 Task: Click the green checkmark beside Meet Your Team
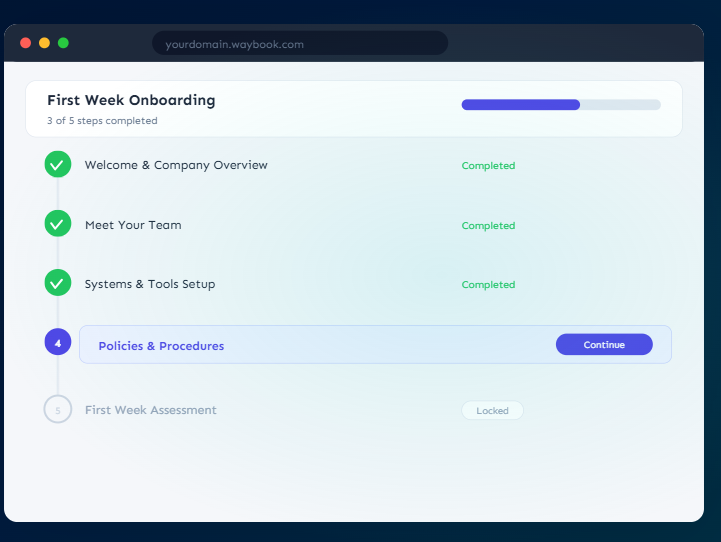coord(57,223)
